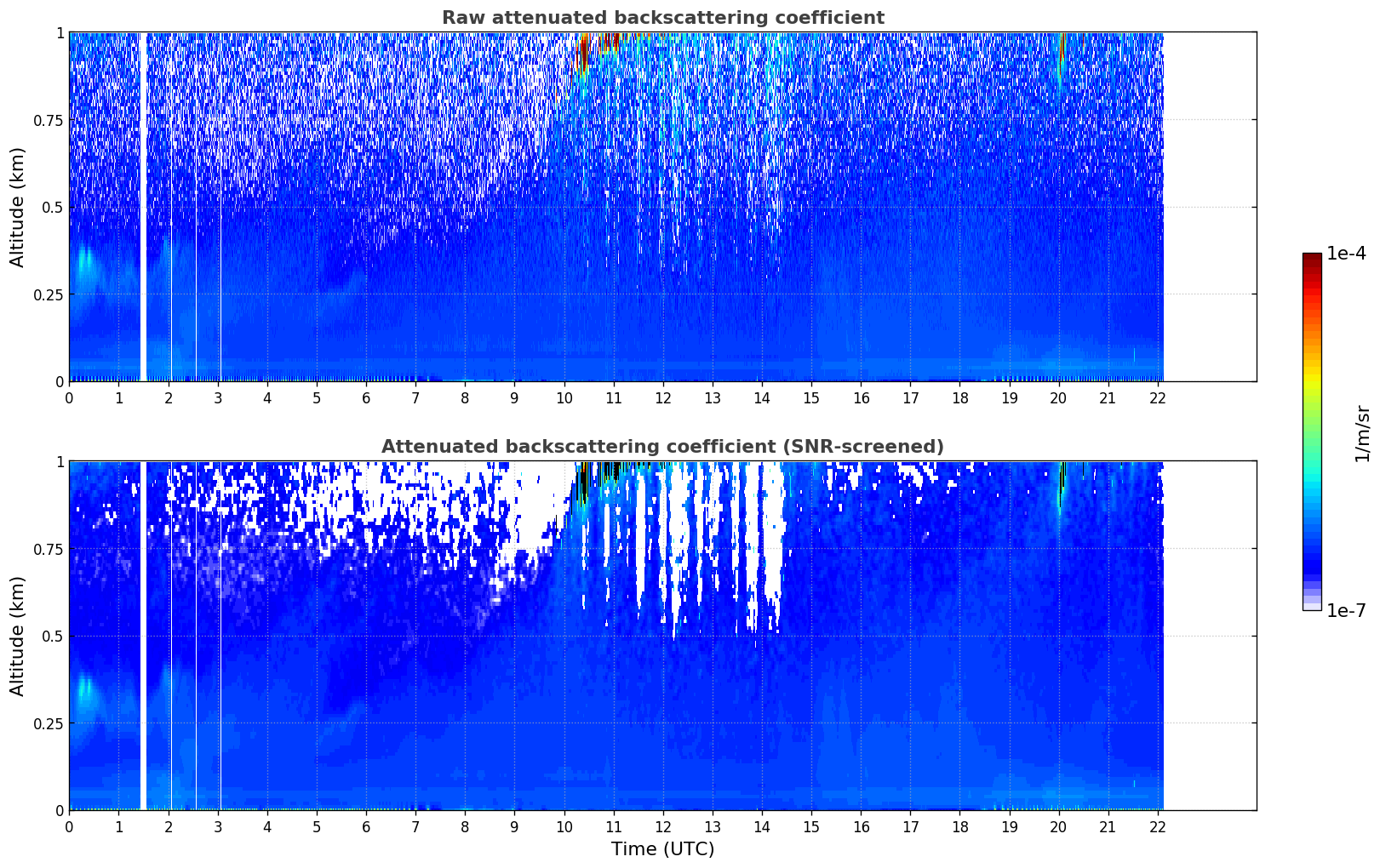The width and height of the screenshot is (1380, 868).
Task: Click the white bottom end of the colorbar
Action: (x=1311, y=606)
